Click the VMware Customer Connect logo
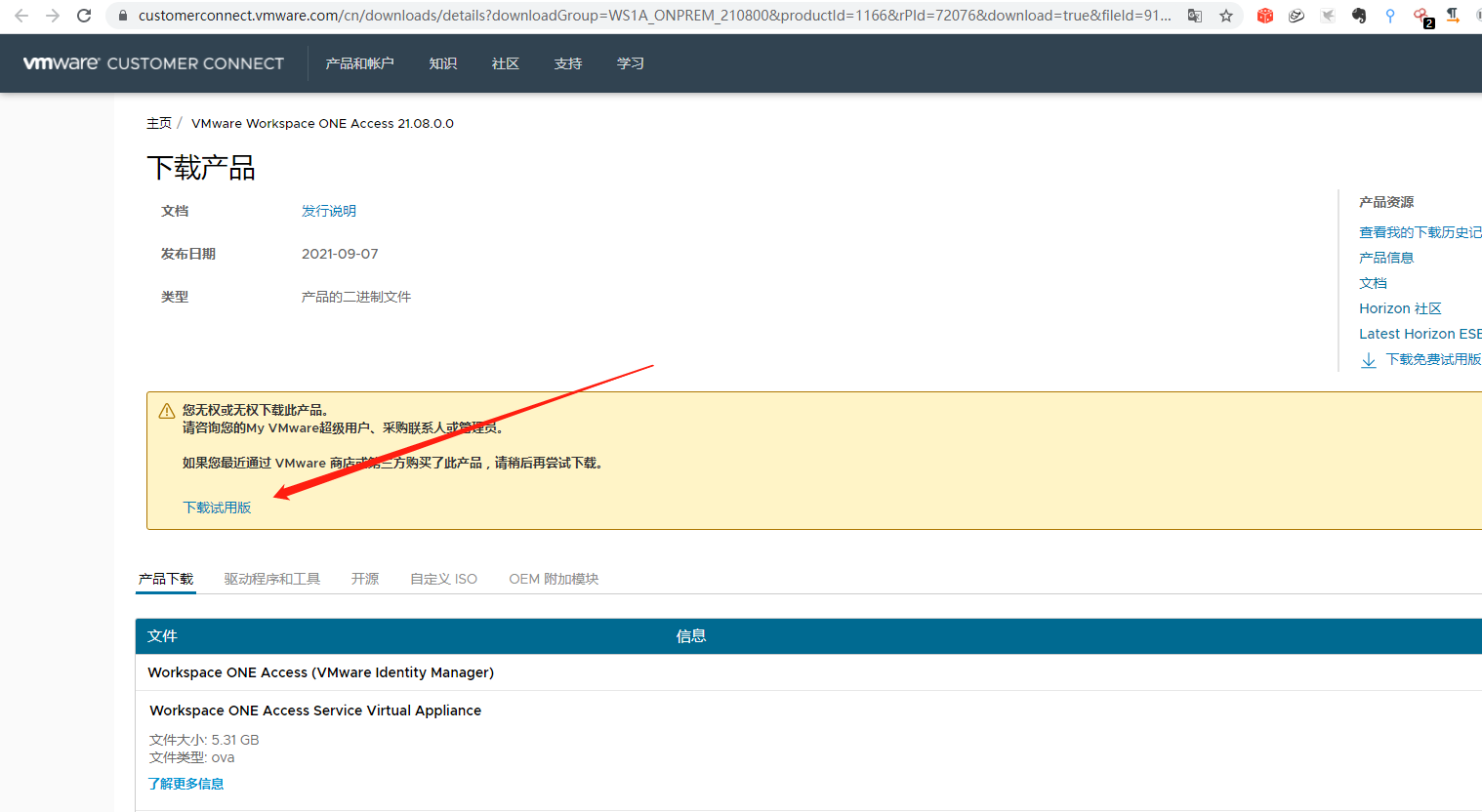This screenshot has height=812, width=1482. pyautogui.click(x=153, y=63)
